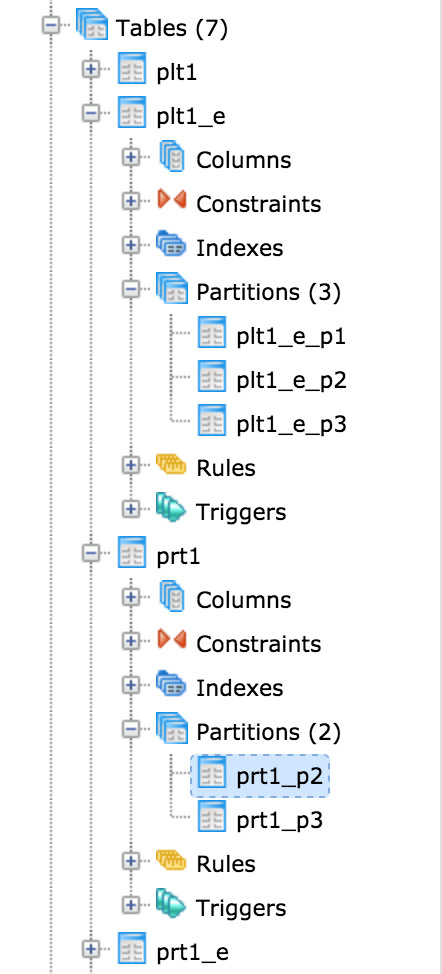The width and height of the screenshot is (442, 974).
Task: Select the prt1_p3 partition
Action: coord(279,820)
